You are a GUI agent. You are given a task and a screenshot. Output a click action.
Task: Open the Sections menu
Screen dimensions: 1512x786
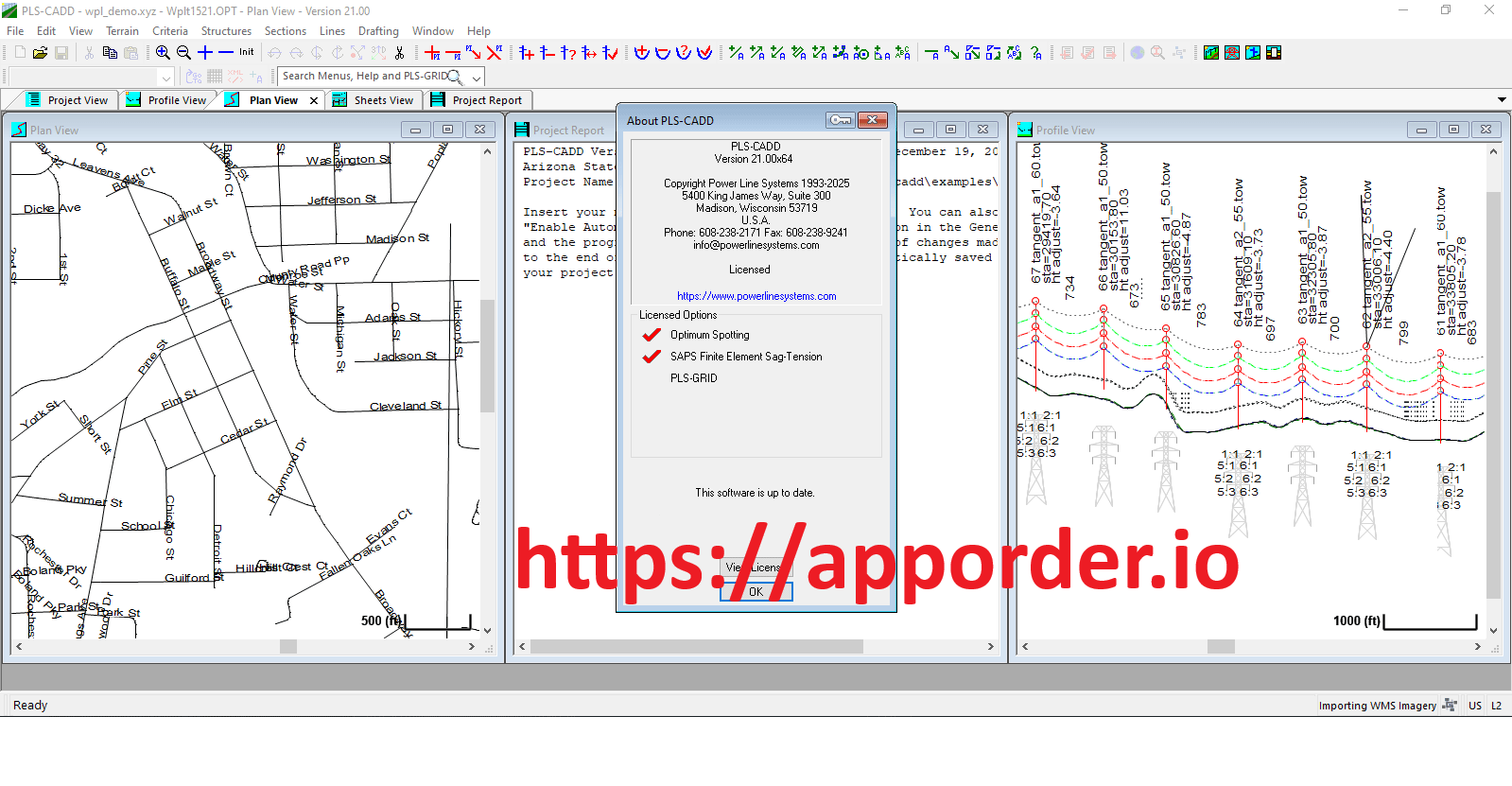point(286,31)
